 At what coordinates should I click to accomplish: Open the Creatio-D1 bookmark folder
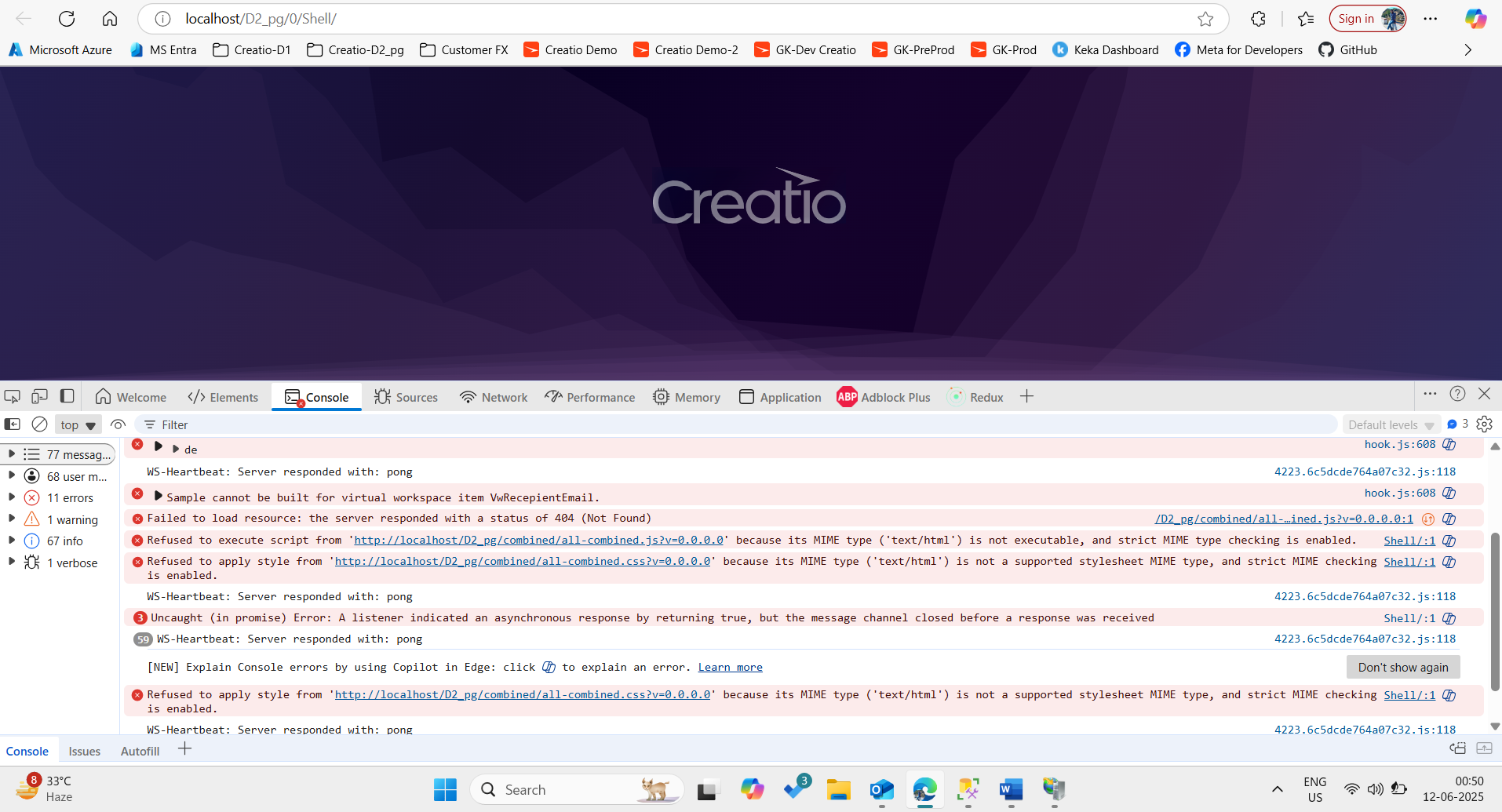[252, 50]
